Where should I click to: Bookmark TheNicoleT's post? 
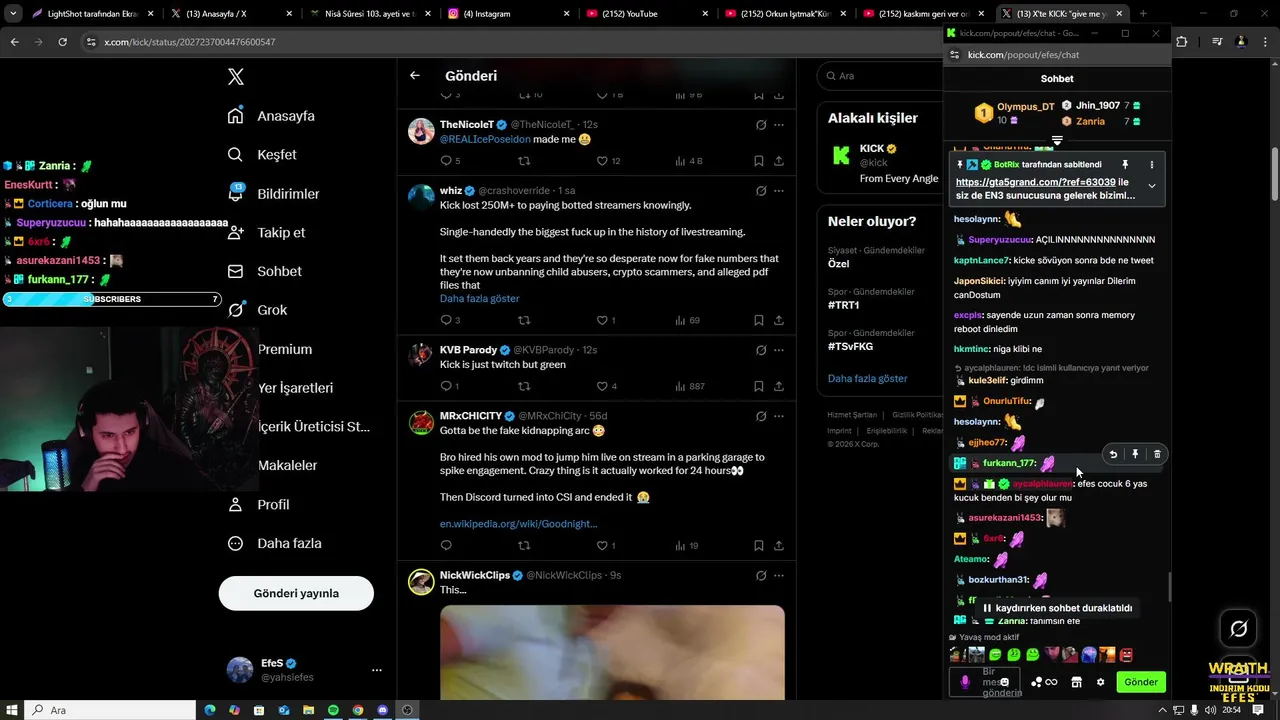point(758,161)
